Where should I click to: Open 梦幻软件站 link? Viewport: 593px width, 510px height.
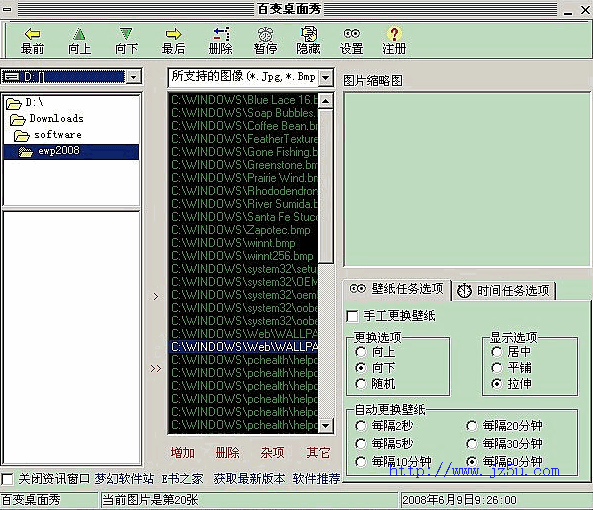(x=124, y=479)
